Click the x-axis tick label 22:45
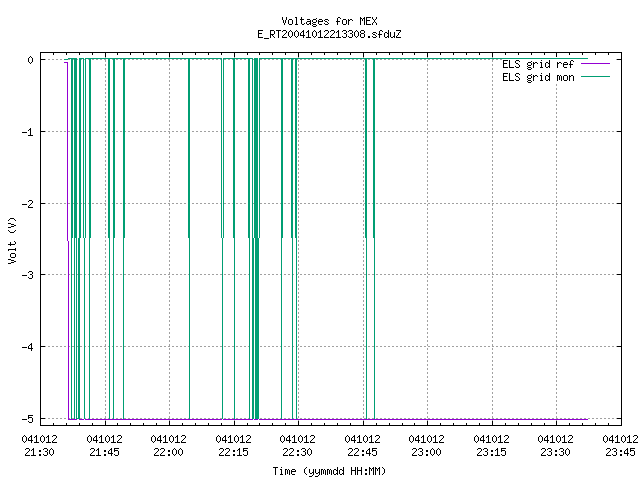640x480 pixels. [x=362, y=452]
